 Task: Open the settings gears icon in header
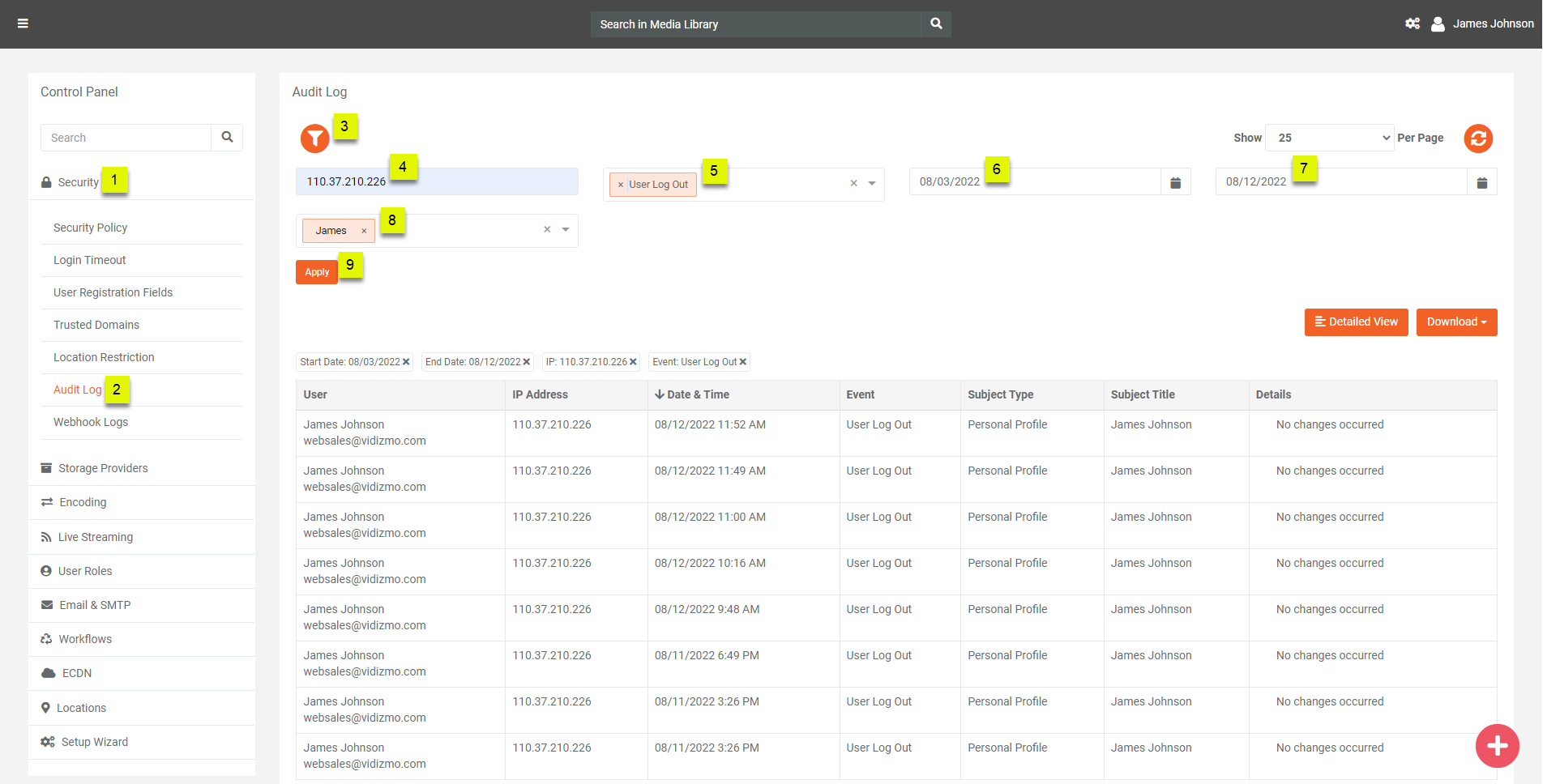[x=1412, y=23]
